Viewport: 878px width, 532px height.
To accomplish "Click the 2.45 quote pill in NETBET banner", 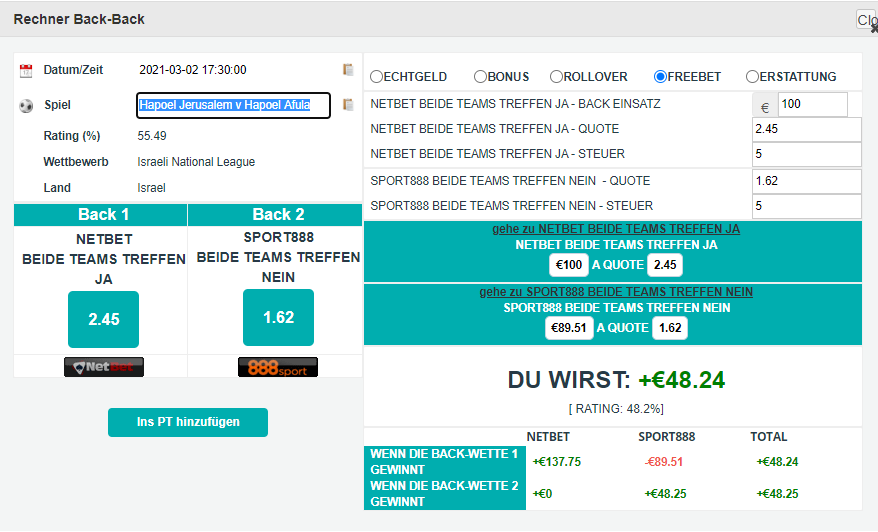I will (x=665, y=265).
